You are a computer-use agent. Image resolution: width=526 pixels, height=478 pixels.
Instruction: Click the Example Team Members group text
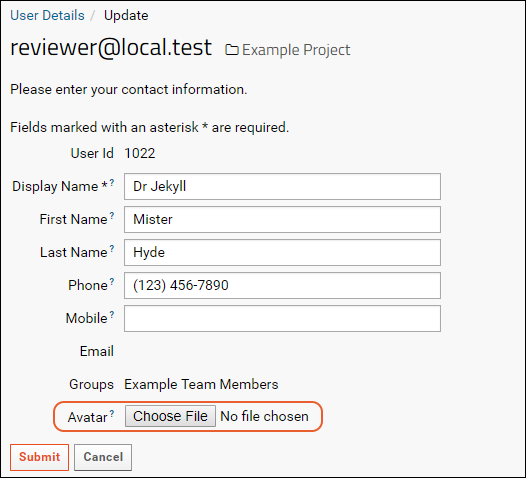[x=201, y=384]
